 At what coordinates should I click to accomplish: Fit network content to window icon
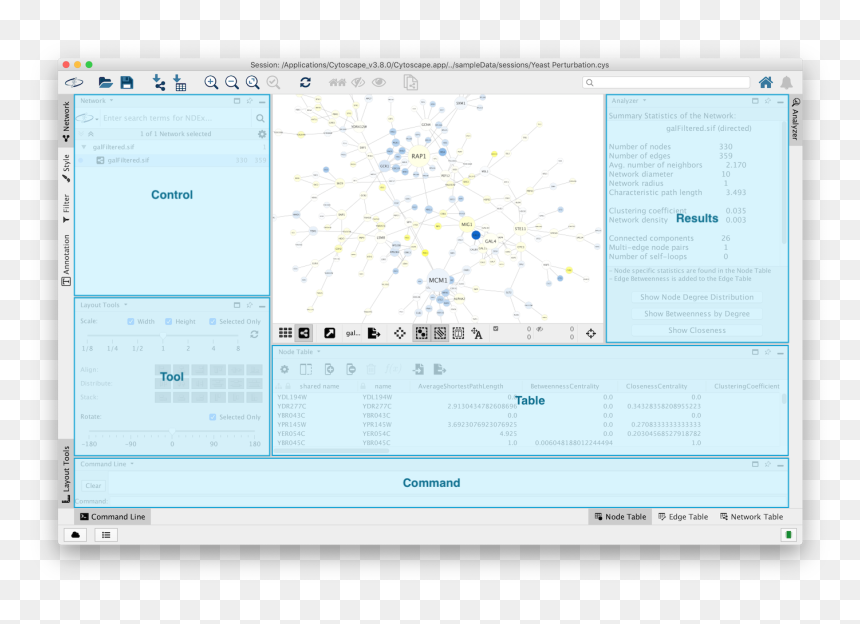point(252,83)
